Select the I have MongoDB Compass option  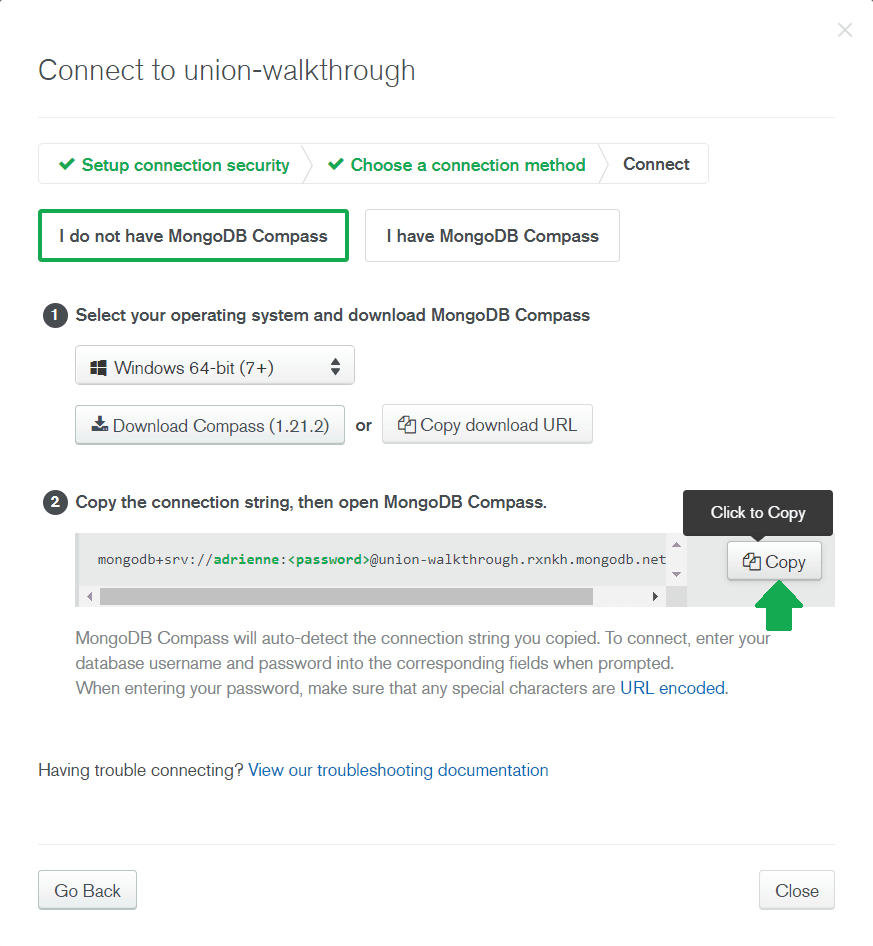pyautogui.click(x=492, y=235)
